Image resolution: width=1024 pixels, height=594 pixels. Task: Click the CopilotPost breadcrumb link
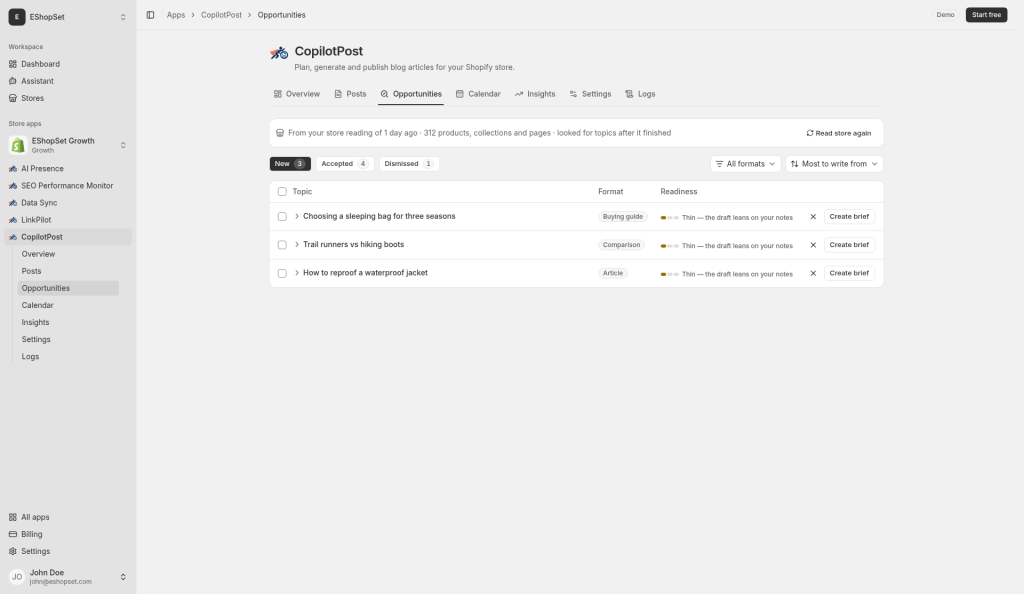point(221,15)
